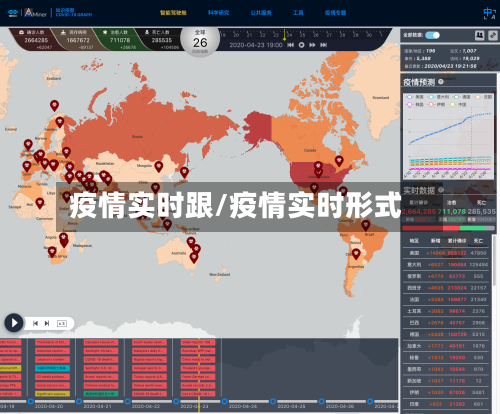
Task: Click the event pin over Mongolia on the map
Action: pyautogui.click(x=159, y=166)
